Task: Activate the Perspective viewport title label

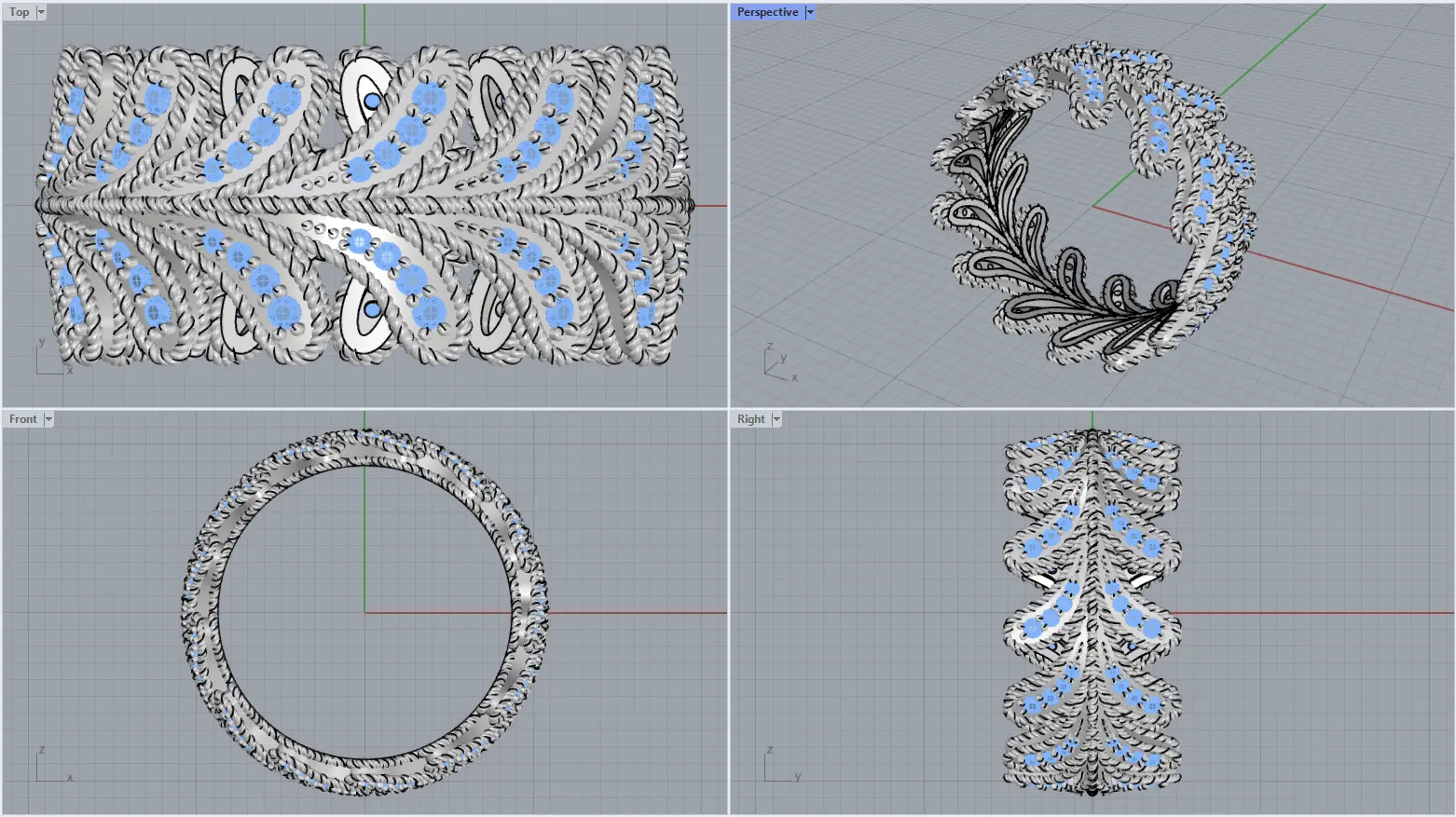Action: pyautogui.click(x=767, y=12)
